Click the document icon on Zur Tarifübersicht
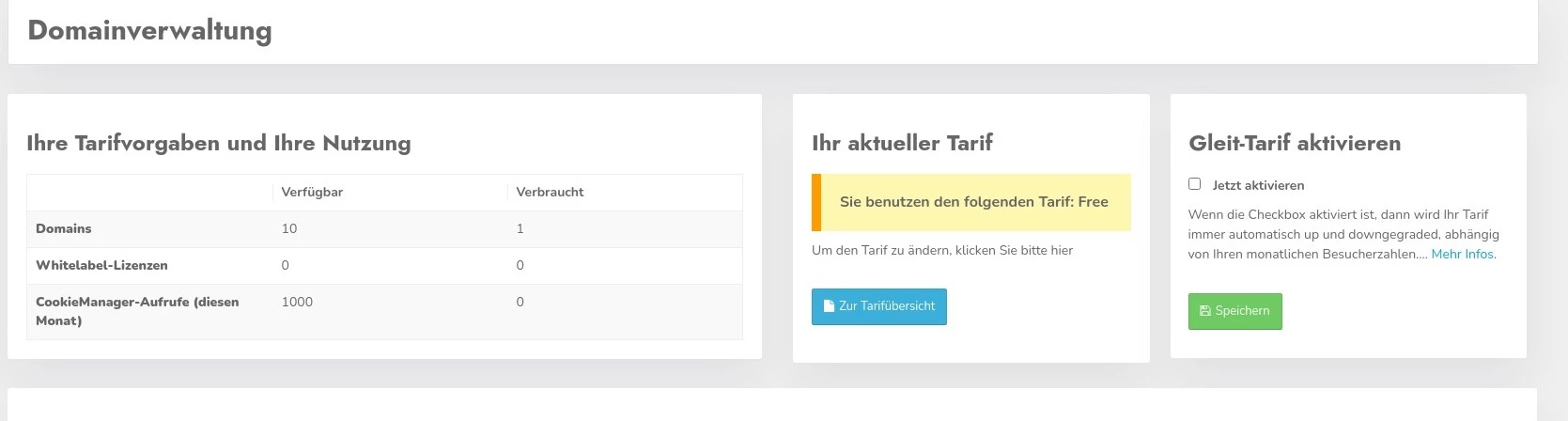This screenshot has width=1568, height=421. [x=829, y=306]
